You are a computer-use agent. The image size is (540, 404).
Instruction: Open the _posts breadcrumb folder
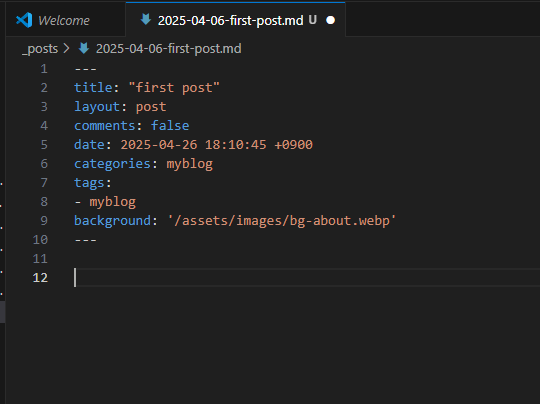coord(40,49)
